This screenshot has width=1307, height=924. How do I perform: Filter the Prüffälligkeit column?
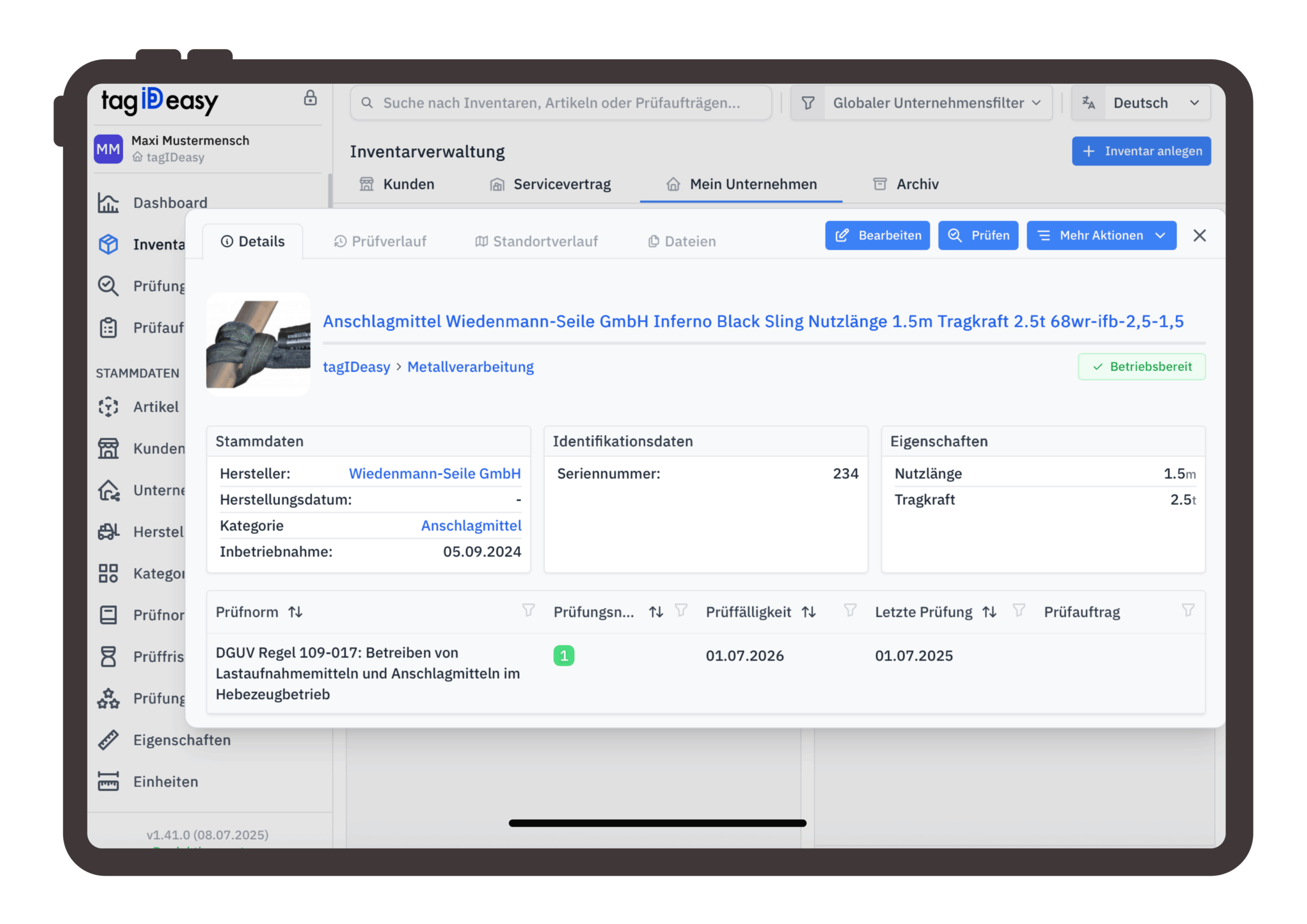tap(850, 611)
